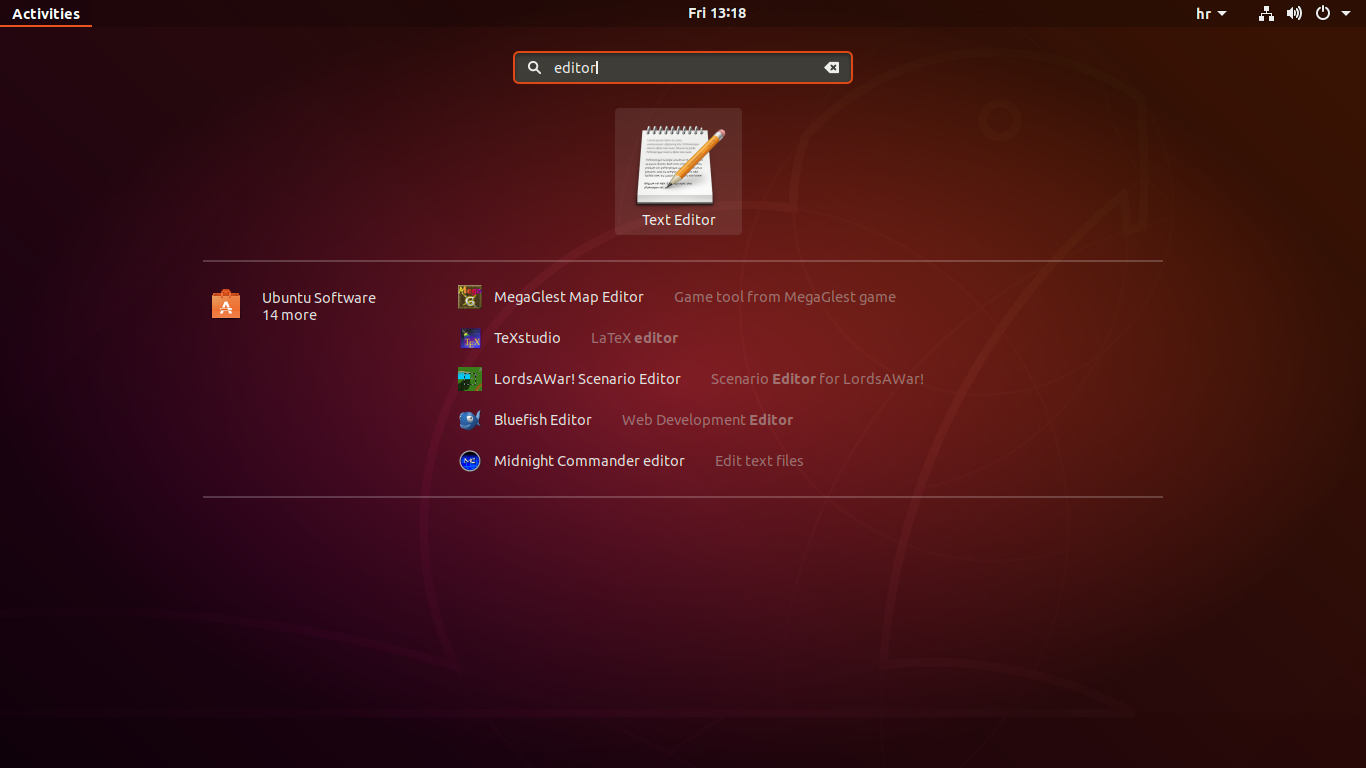Select the MegaGlest Map Editor icon
1366x768 pixels.
click(x=470, y=297)
